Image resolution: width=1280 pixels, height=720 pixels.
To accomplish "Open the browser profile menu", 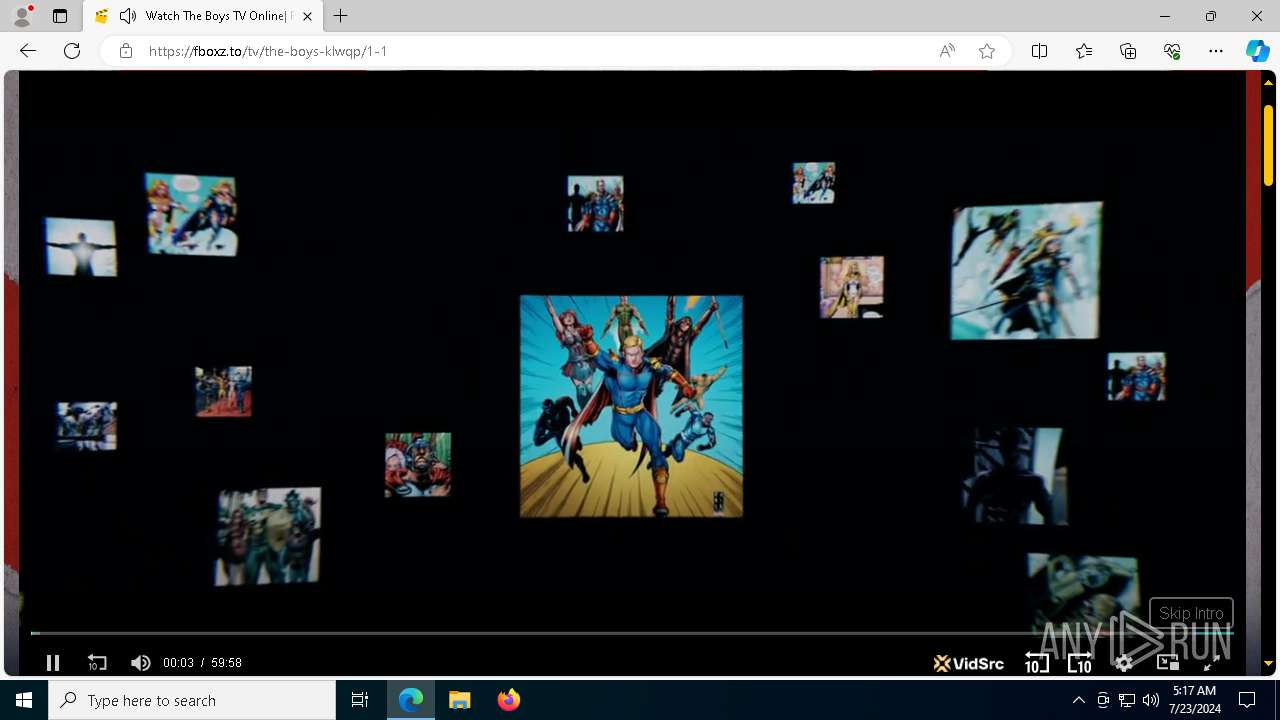I will click(x=22, y=16).
